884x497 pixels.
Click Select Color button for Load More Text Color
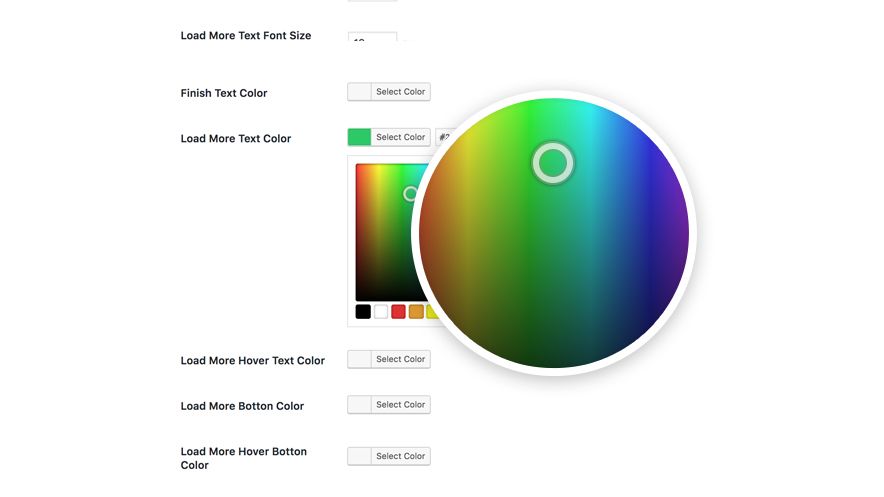(x=401, y=137)
